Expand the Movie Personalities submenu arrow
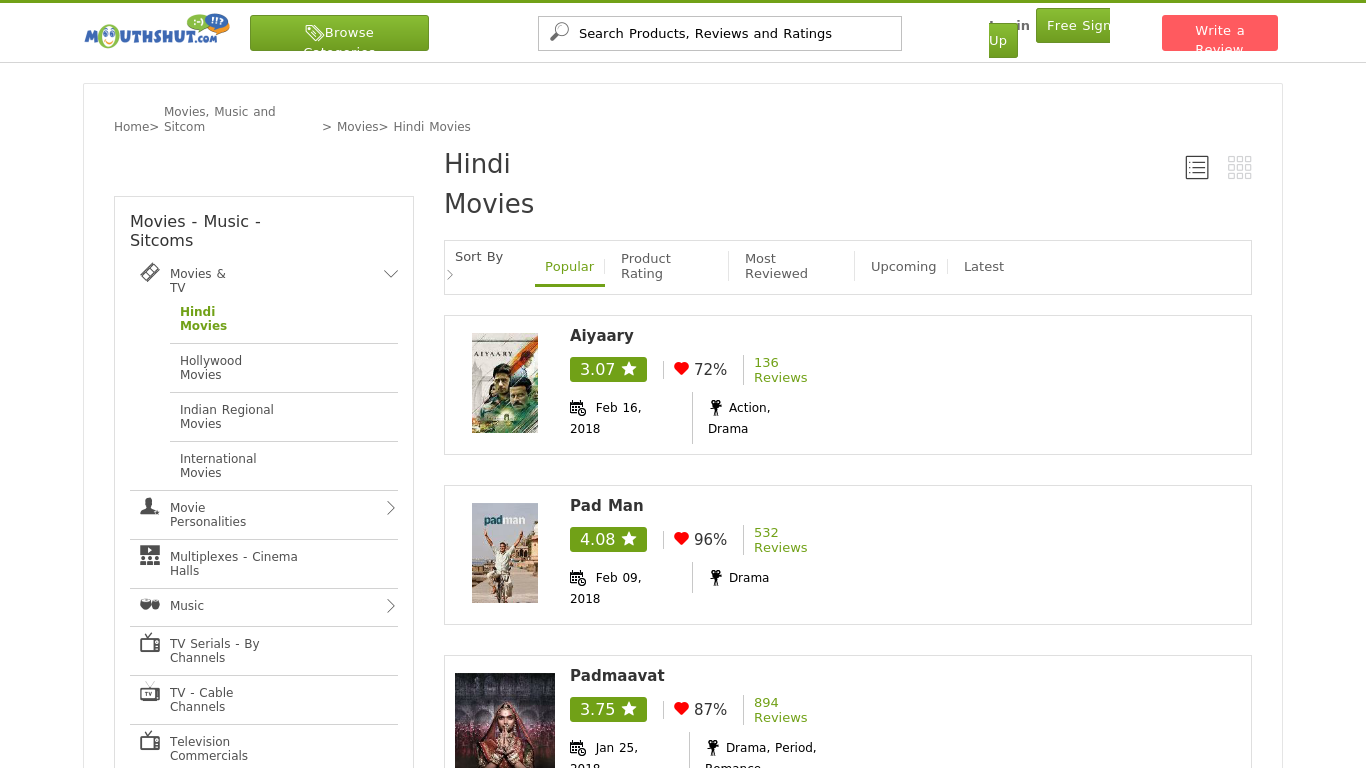 [x=391, y=508]
